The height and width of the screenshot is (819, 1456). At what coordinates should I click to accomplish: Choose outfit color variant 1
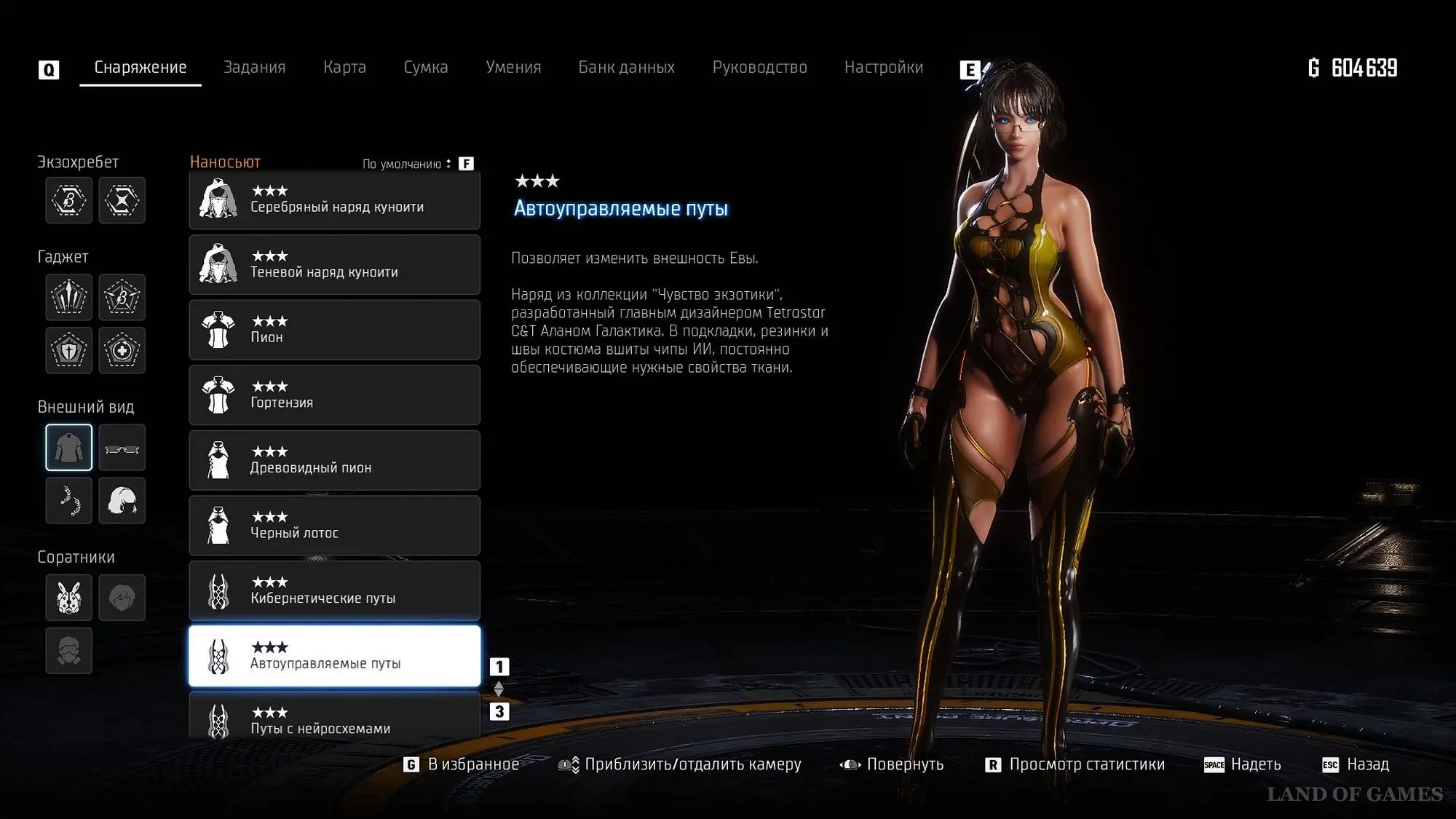click(499, 666)
